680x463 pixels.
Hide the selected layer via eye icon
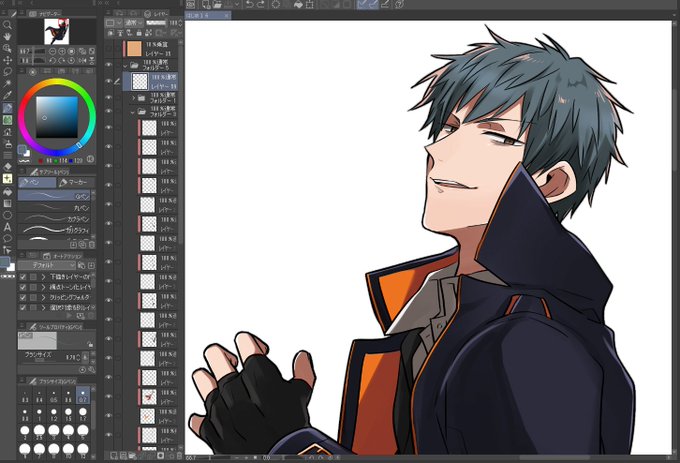(x=108, y=81)
